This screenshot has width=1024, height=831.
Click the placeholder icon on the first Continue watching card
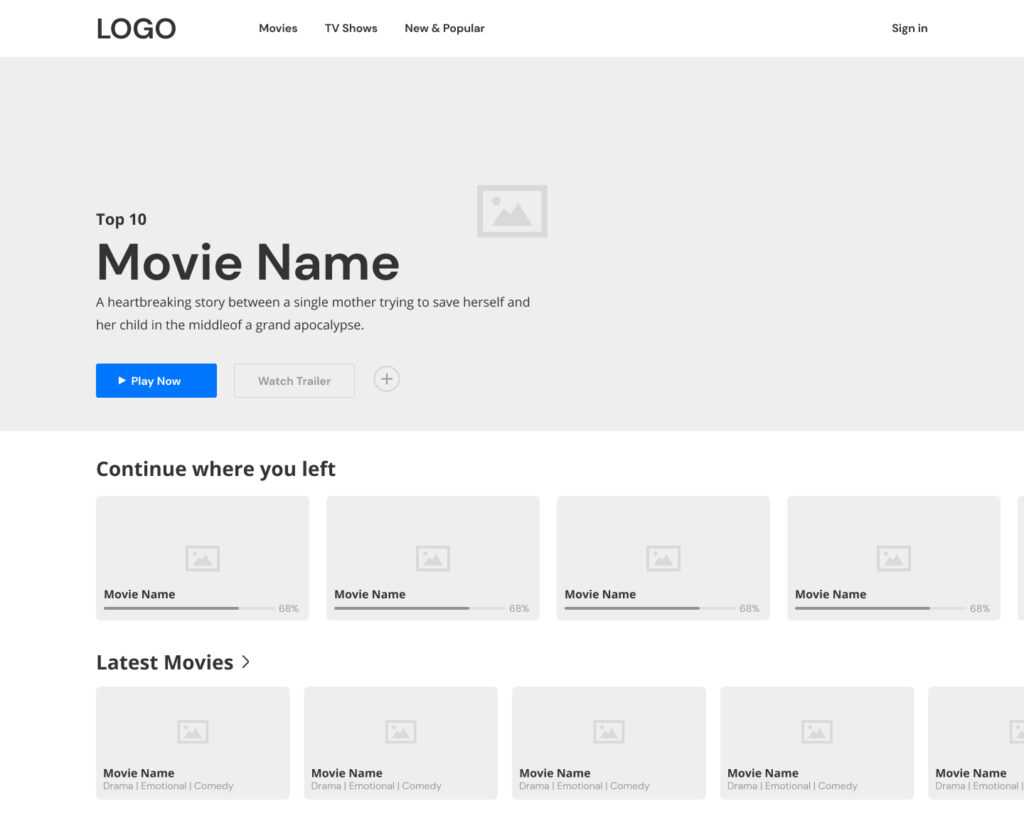click(202, 558)
